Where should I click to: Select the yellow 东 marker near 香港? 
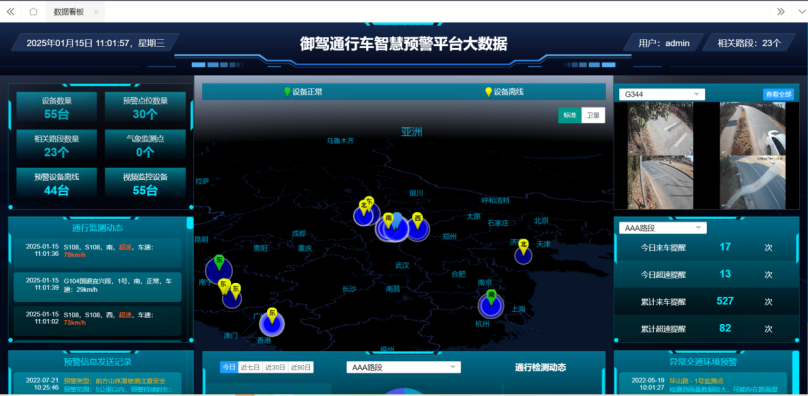pos(273,315)
